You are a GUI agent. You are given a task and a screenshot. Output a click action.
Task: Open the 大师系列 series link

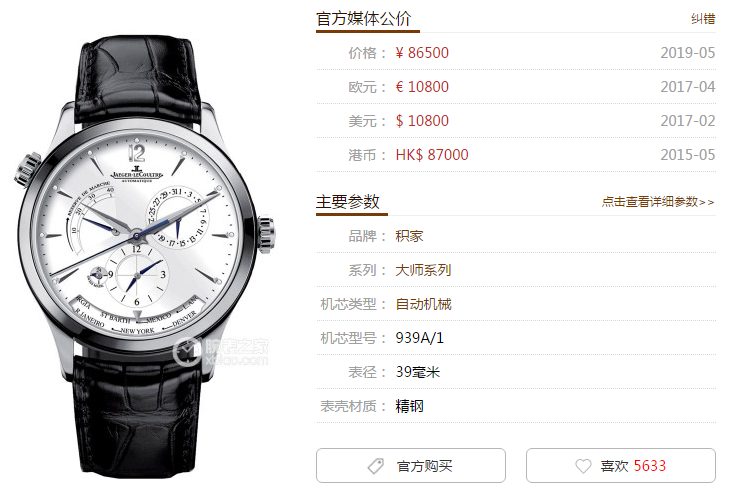coord(423,270)
